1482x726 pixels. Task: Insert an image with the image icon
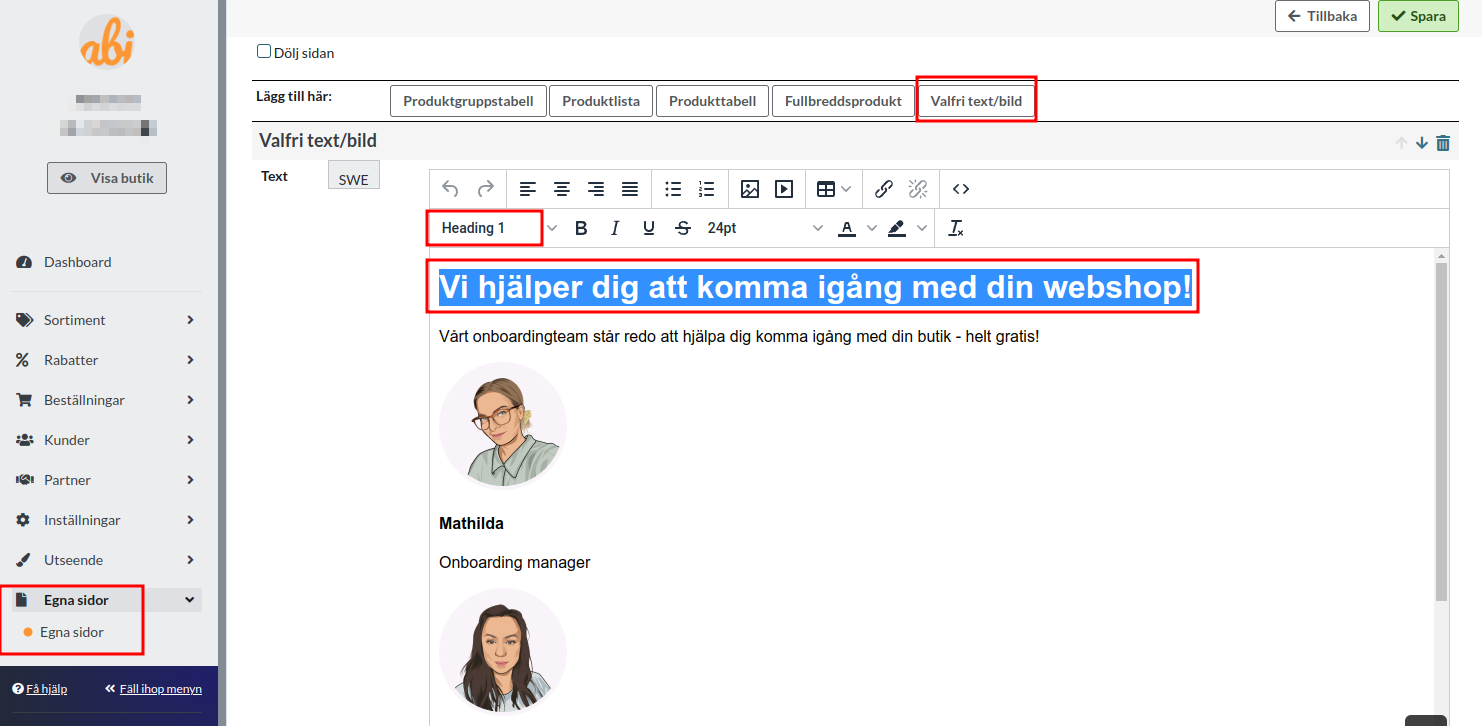[x=750, y=189]
